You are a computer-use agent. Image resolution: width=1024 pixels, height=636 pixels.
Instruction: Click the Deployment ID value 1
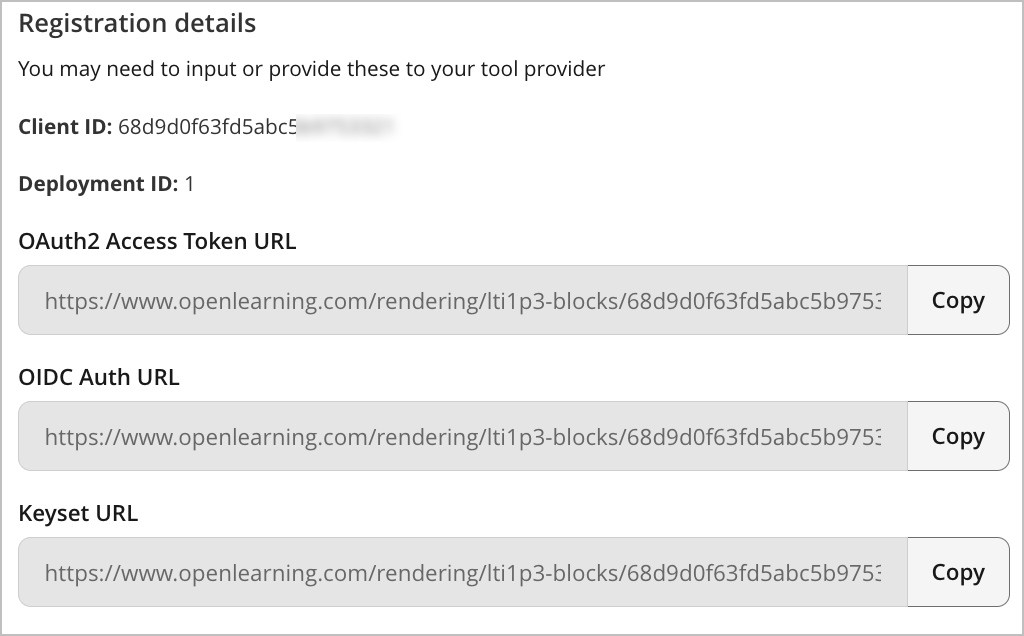[x=190, y=184]
